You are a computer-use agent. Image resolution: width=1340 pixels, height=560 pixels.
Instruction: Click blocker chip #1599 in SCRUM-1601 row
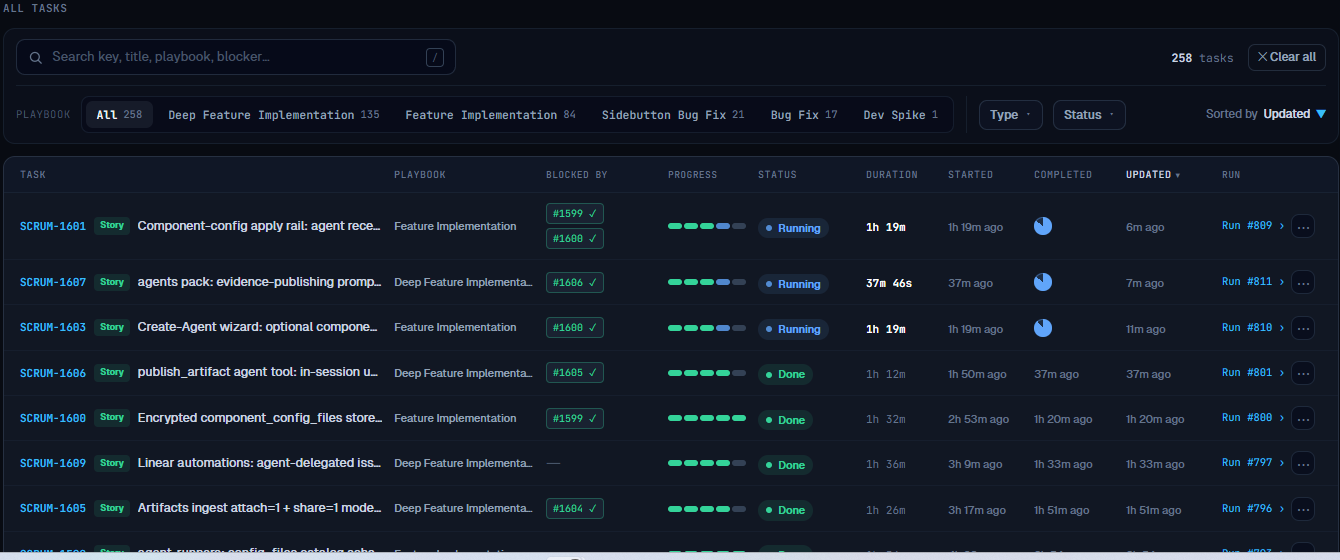(x=575, y=213)
